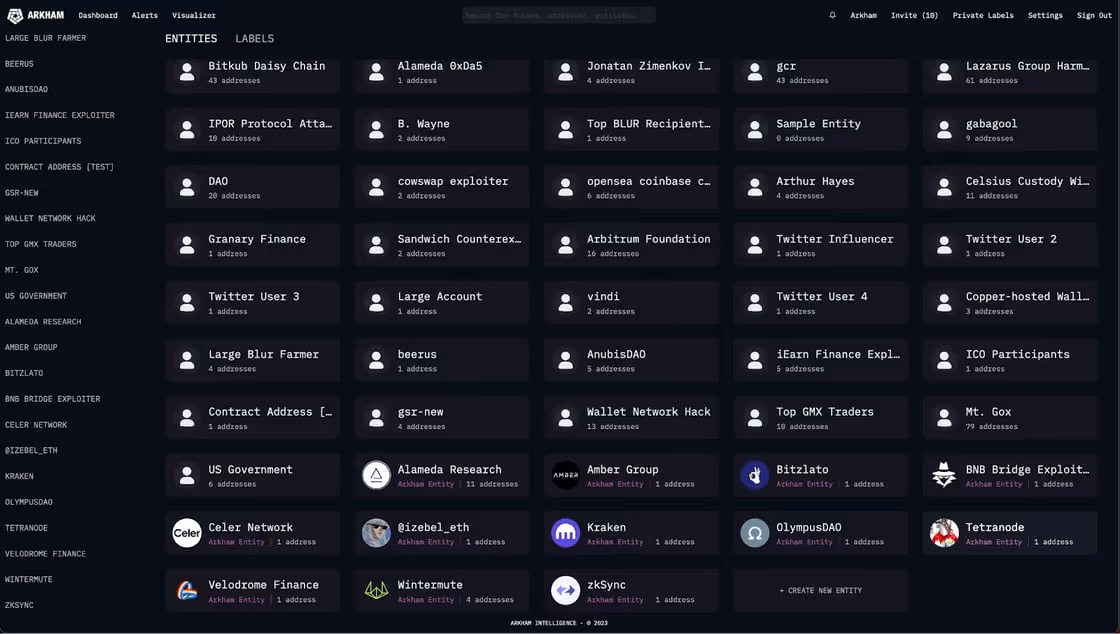Click the zkSync arrows logo
The width and height of the screenshot is (1120, 634).
pyautogui.click(x=566, y=590)
